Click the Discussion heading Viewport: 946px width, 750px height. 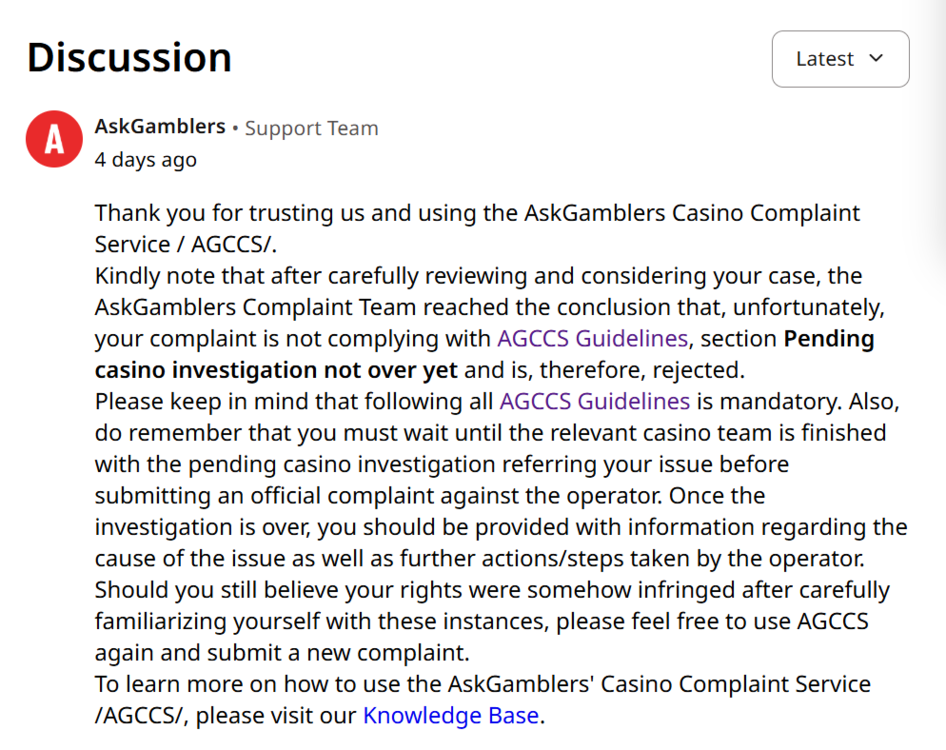129,58
